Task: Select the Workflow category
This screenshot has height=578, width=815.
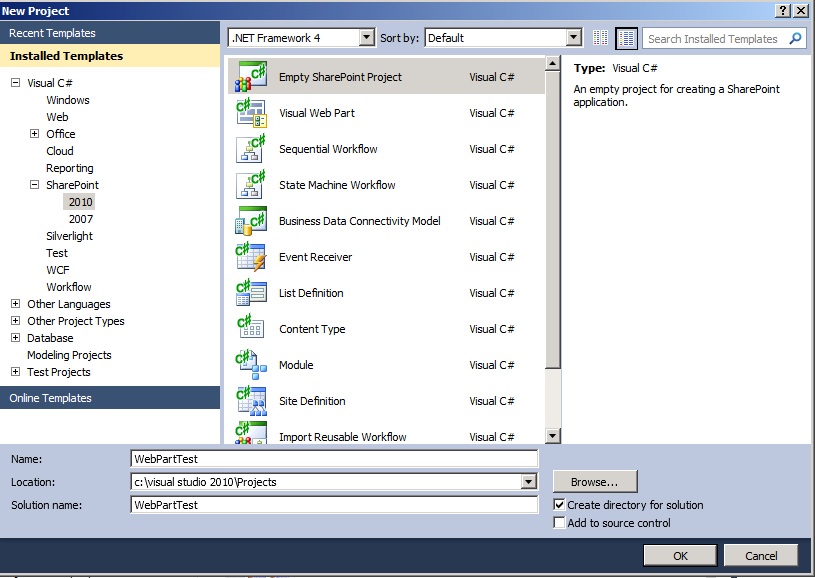Action: [69, 287]
